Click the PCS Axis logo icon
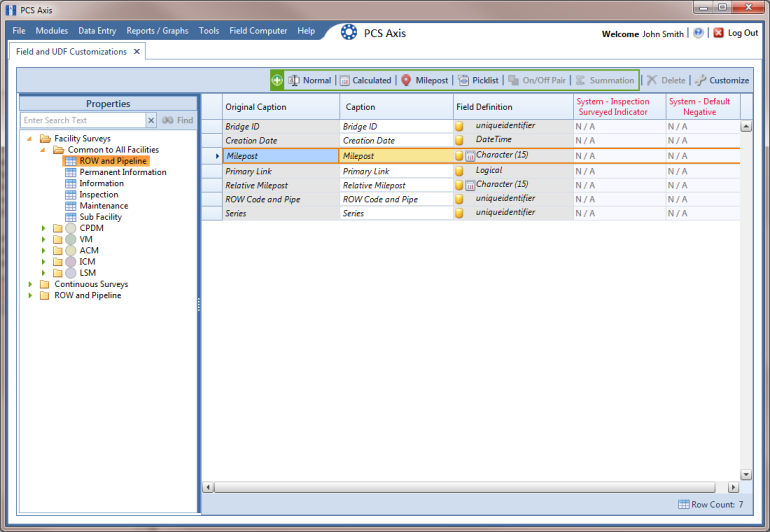 (x=349, y=32)
